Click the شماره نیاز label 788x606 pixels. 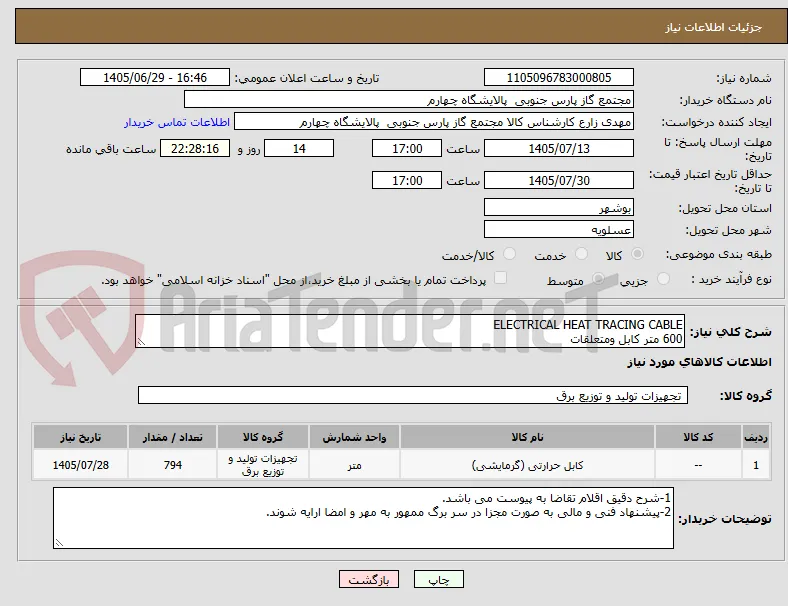[x=744, y=78]
